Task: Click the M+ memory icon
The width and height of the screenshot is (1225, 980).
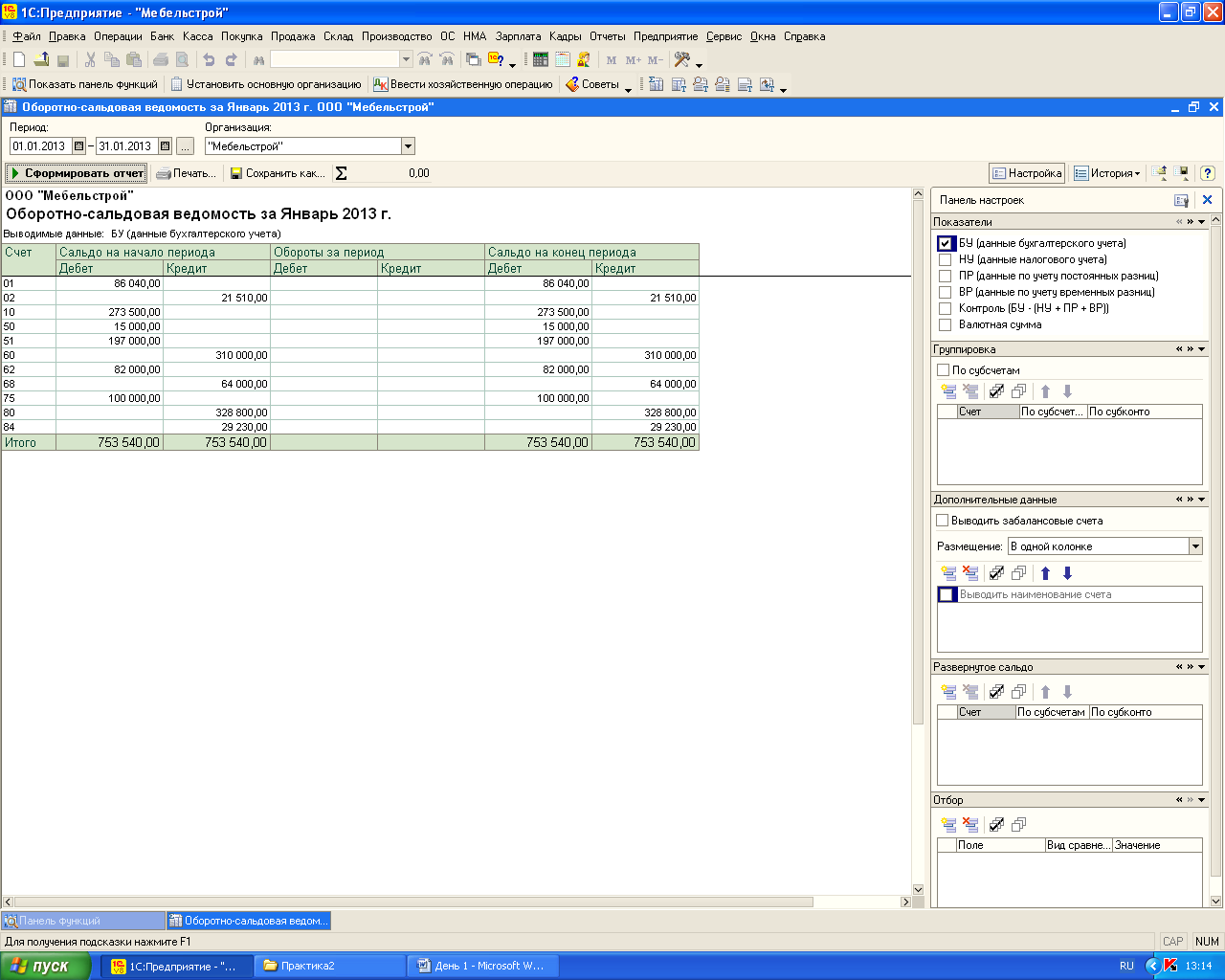Action: (634, 59)
